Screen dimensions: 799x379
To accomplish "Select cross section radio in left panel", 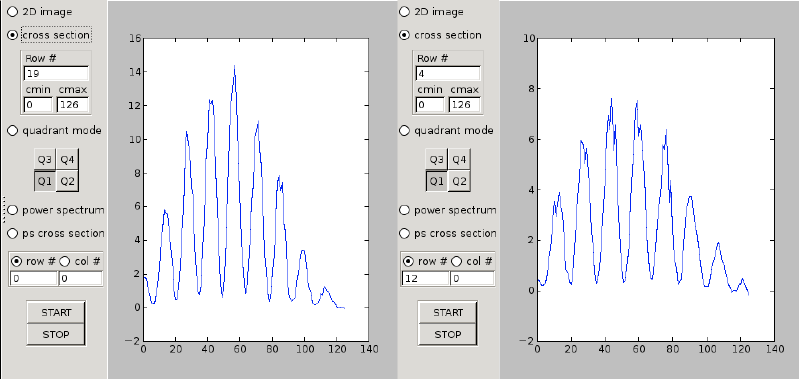I will coord(13,35).
